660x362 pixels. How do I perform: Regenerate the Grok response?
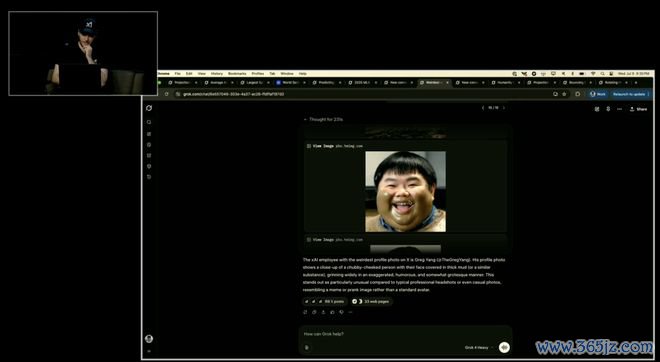[305, 312]
